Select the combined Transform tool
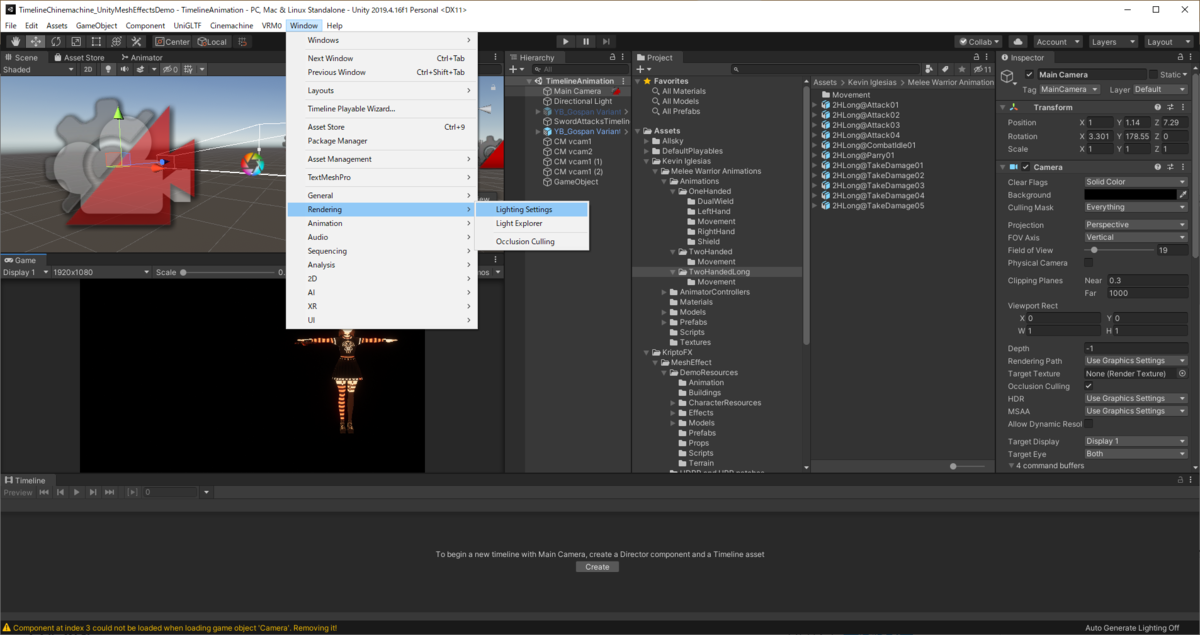The image size is (1200, 635). coord(116,41)
